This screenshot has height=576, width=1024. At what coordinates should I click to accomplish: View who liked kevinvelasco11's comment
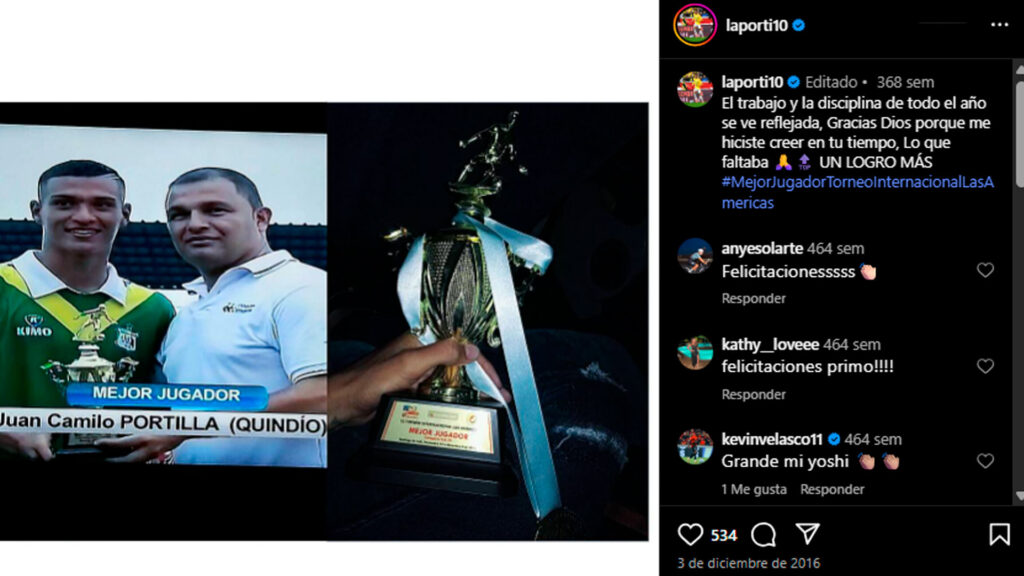pyautogui.click(x=754, y=489)
